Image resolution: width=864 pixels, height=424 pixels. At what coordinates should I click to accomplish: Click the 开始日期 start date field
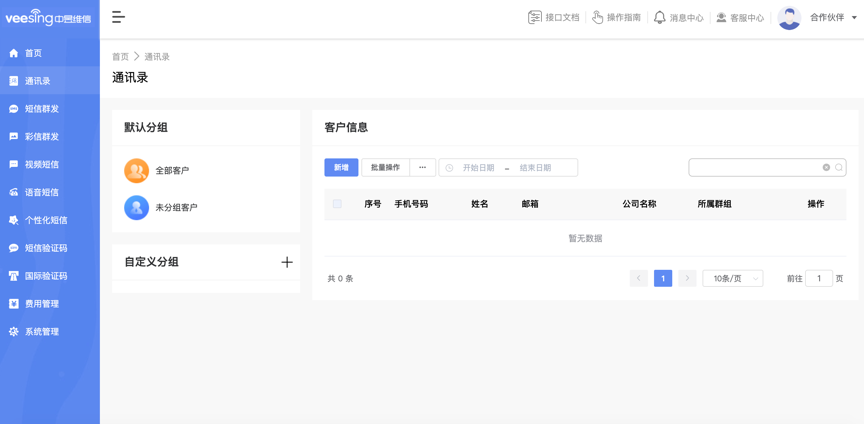point(478,168)
